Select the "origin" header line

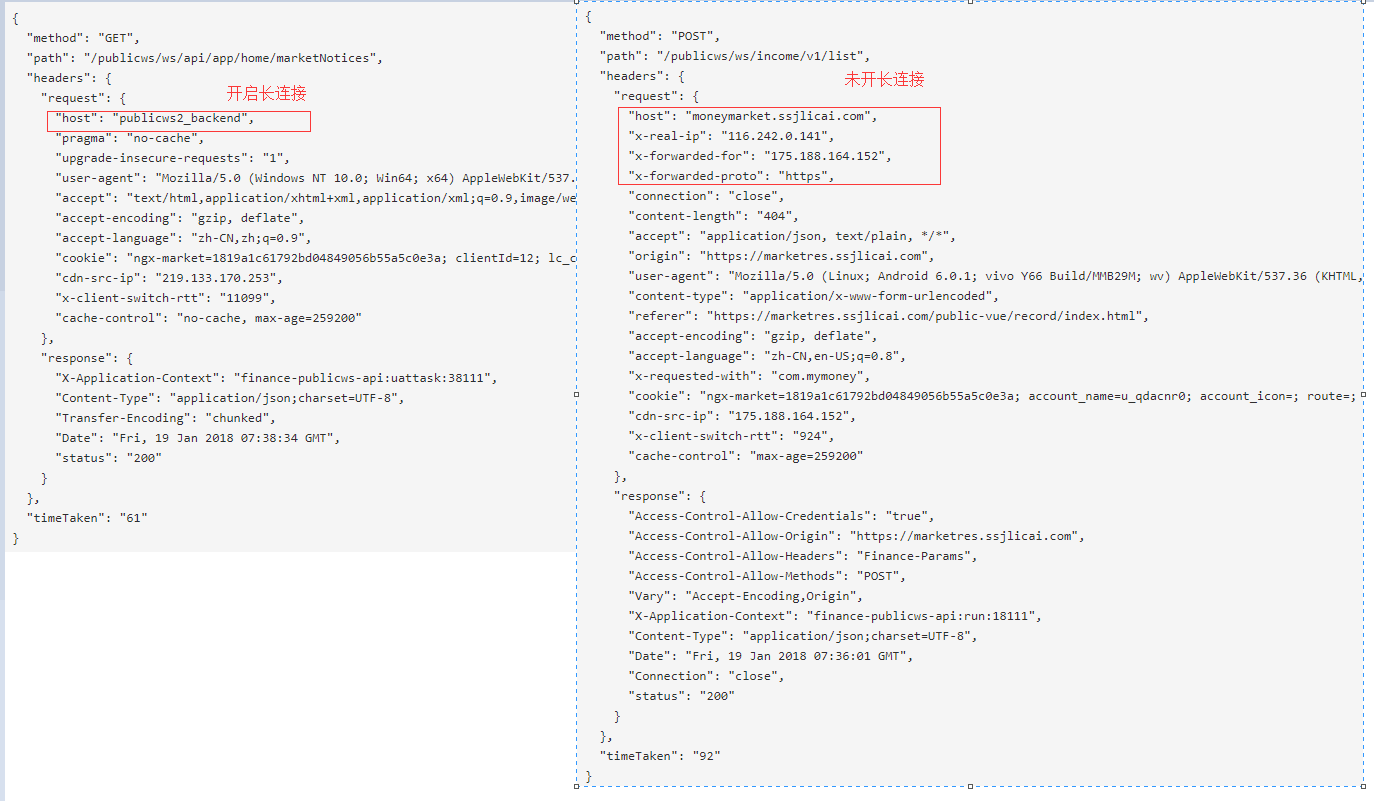[x=780, y=256]
